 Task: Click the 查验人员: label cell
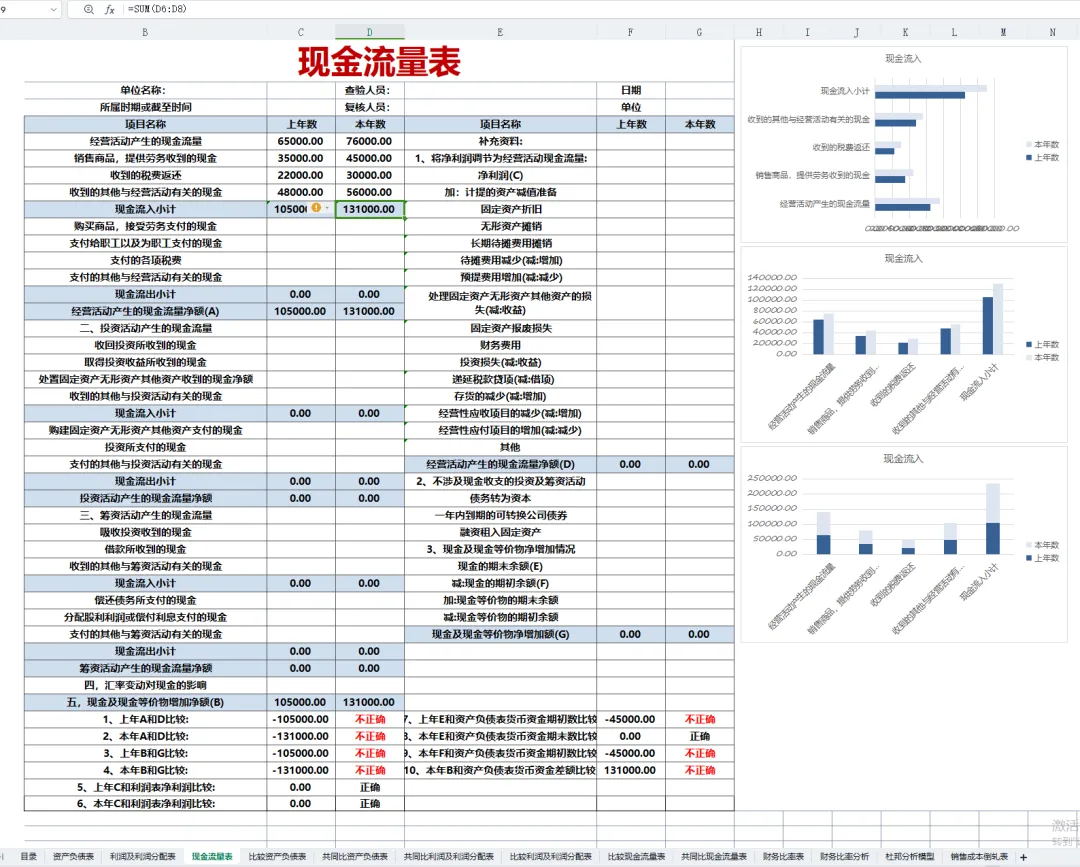point(370,90)
